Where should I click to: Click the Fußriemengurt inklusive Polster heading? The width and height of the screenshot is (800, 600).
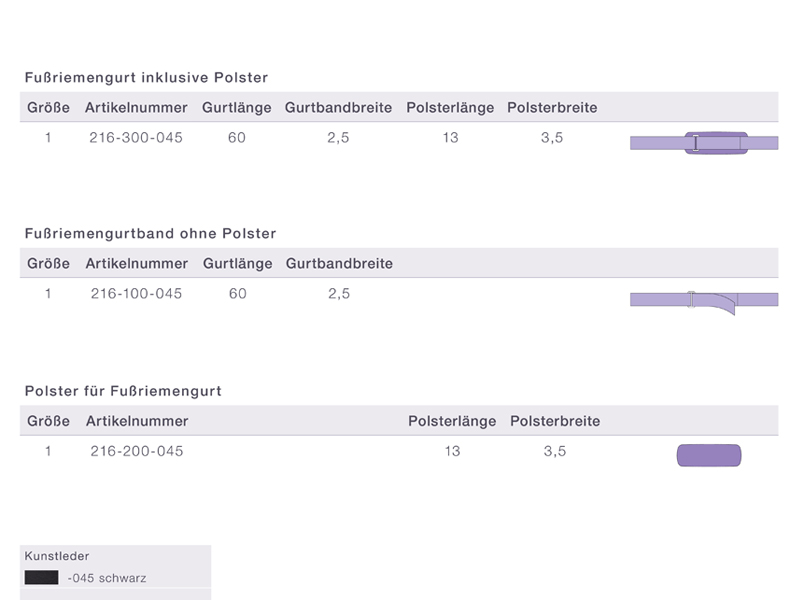[146, 78]
